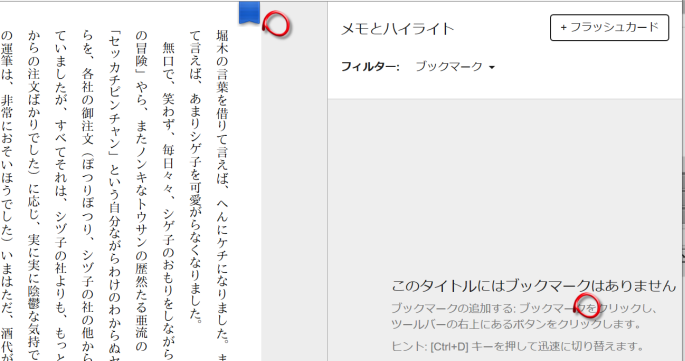The width and height of the screenshot is (685, 361).
Task: Open the ブックマーク filter dropdown
Action: (454, 66)
